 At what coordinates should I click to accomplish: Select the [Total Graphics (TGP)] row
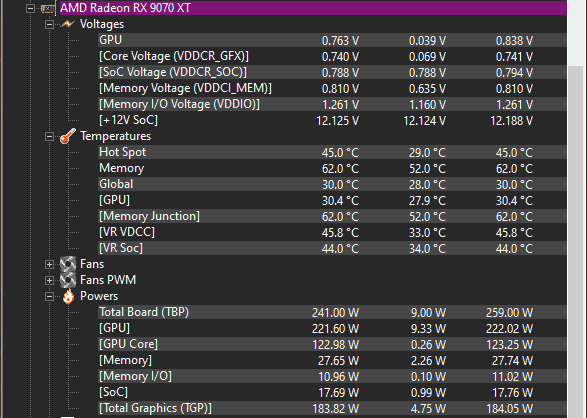332,408
